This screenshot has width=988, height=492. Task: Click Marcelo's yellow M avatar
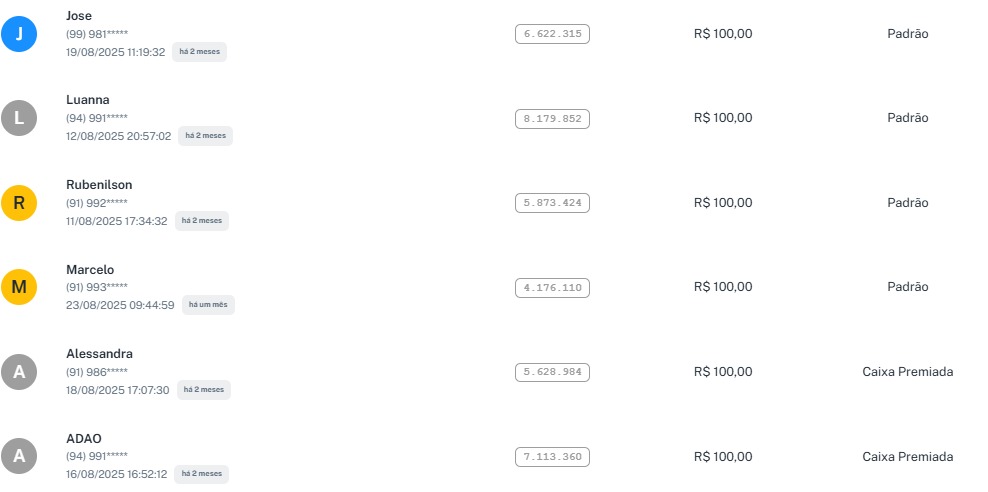point(19,287)
